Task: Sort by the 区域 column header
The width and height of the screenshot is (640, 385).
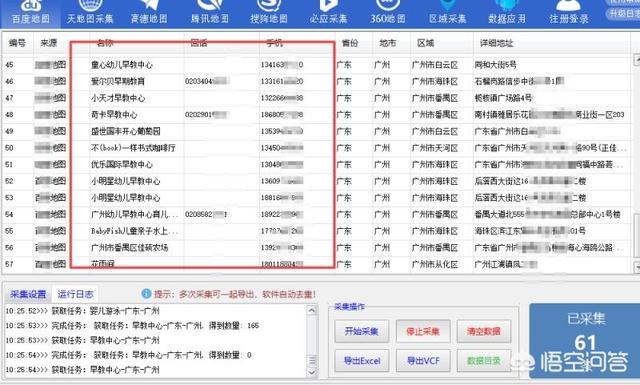Action: (425, 43)
